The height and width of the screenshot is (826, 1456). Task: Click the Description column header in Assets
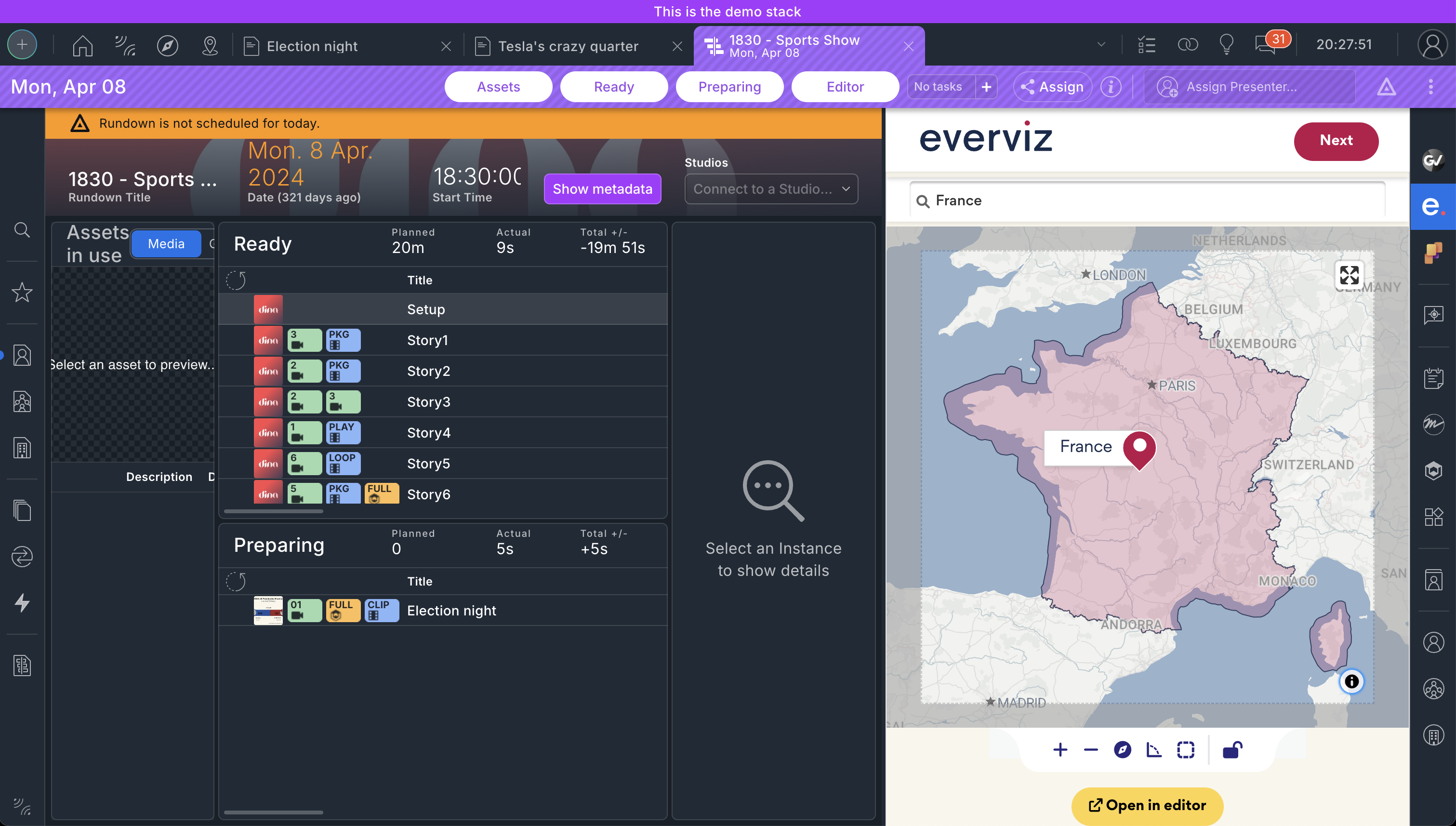[159, 477]
